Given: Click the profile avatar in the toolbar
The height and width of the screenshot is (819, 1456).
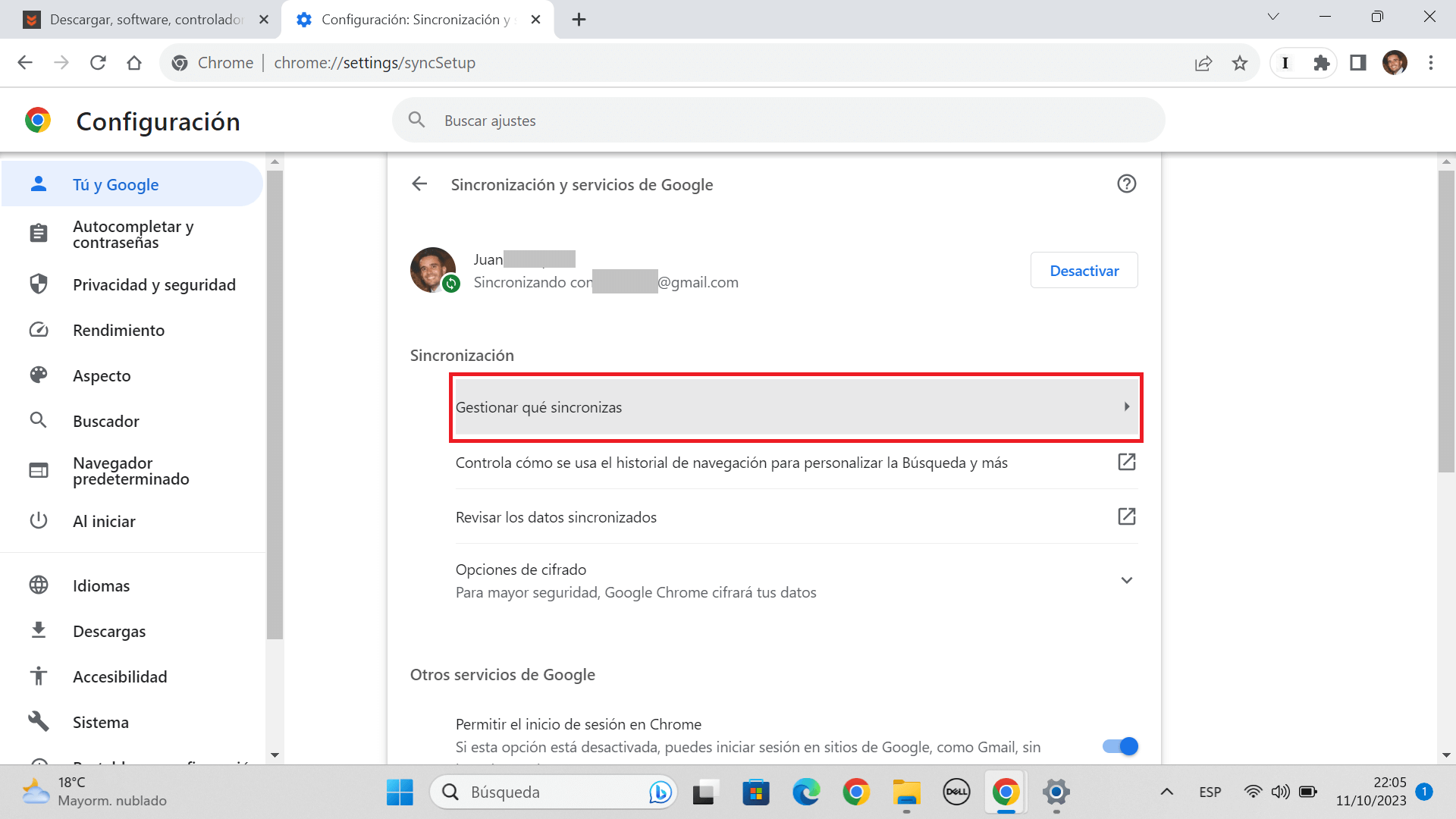Looking at the screenshot, I should tap(1396, 63).
